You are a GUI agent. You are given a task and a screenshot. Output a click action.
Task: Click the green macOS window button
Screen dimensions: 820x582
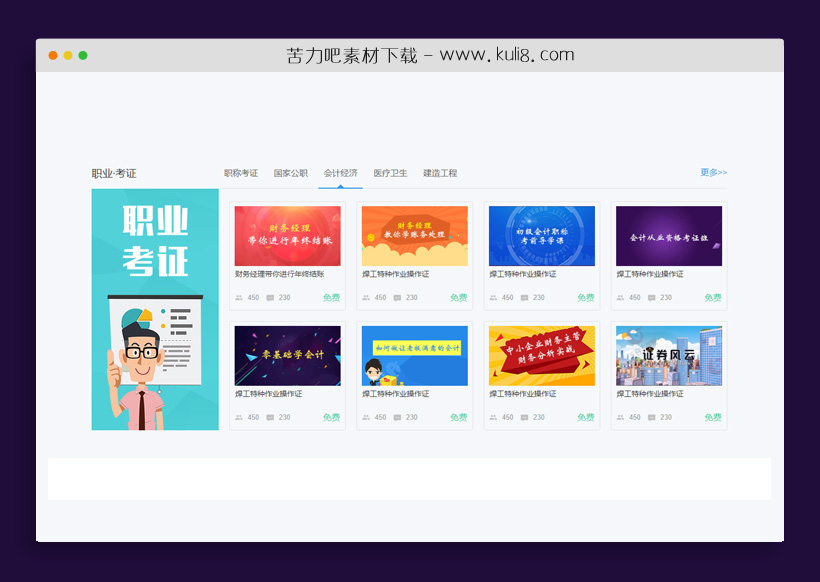click(x=83, y=55)
